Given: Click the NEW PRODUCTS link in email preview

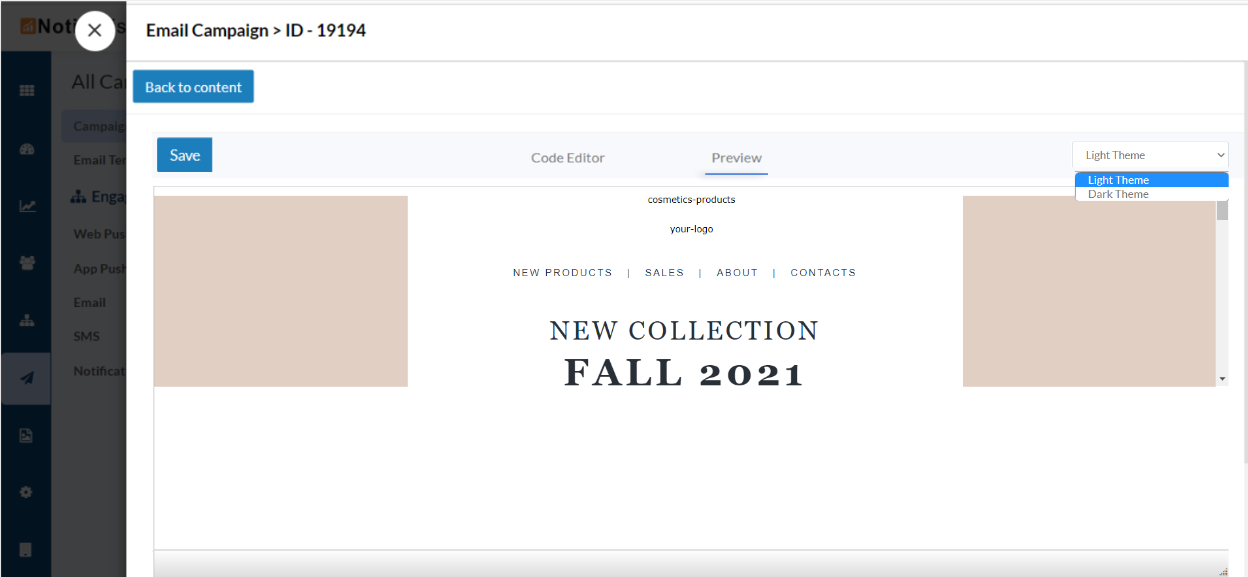Looking at the screenshot, I should pos(562,272).
